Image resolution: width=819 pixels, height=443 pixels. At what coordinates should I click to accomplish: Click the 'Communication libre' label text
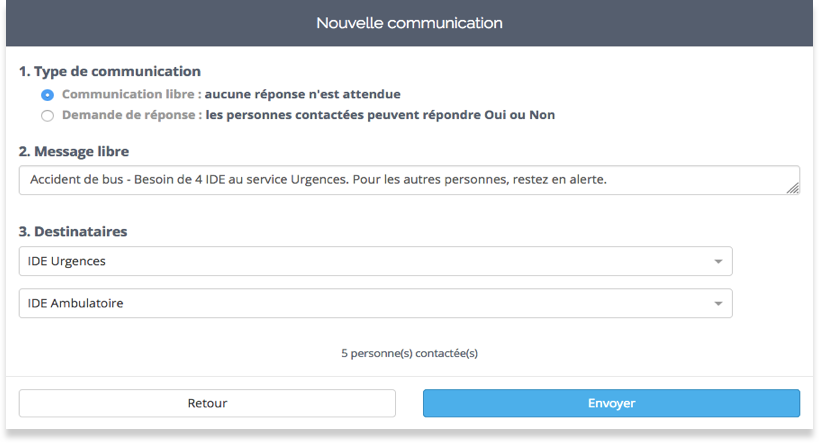click(128, 95)
